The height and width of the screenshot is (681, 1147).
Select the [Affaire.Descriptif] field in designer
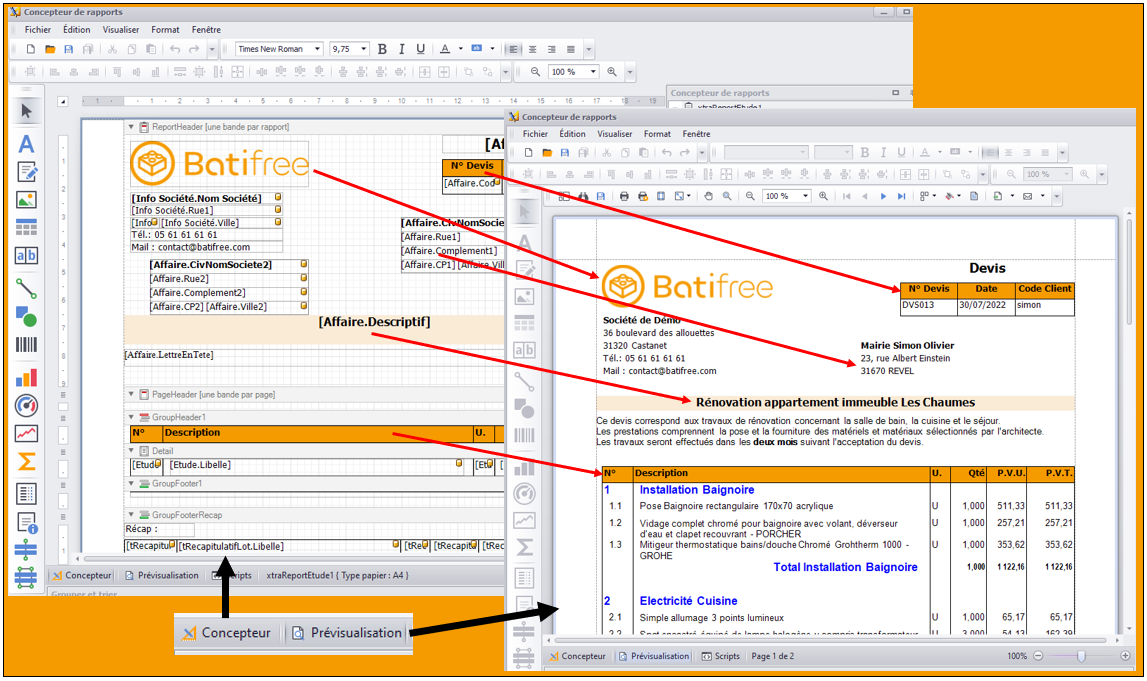tap(375, 322)
